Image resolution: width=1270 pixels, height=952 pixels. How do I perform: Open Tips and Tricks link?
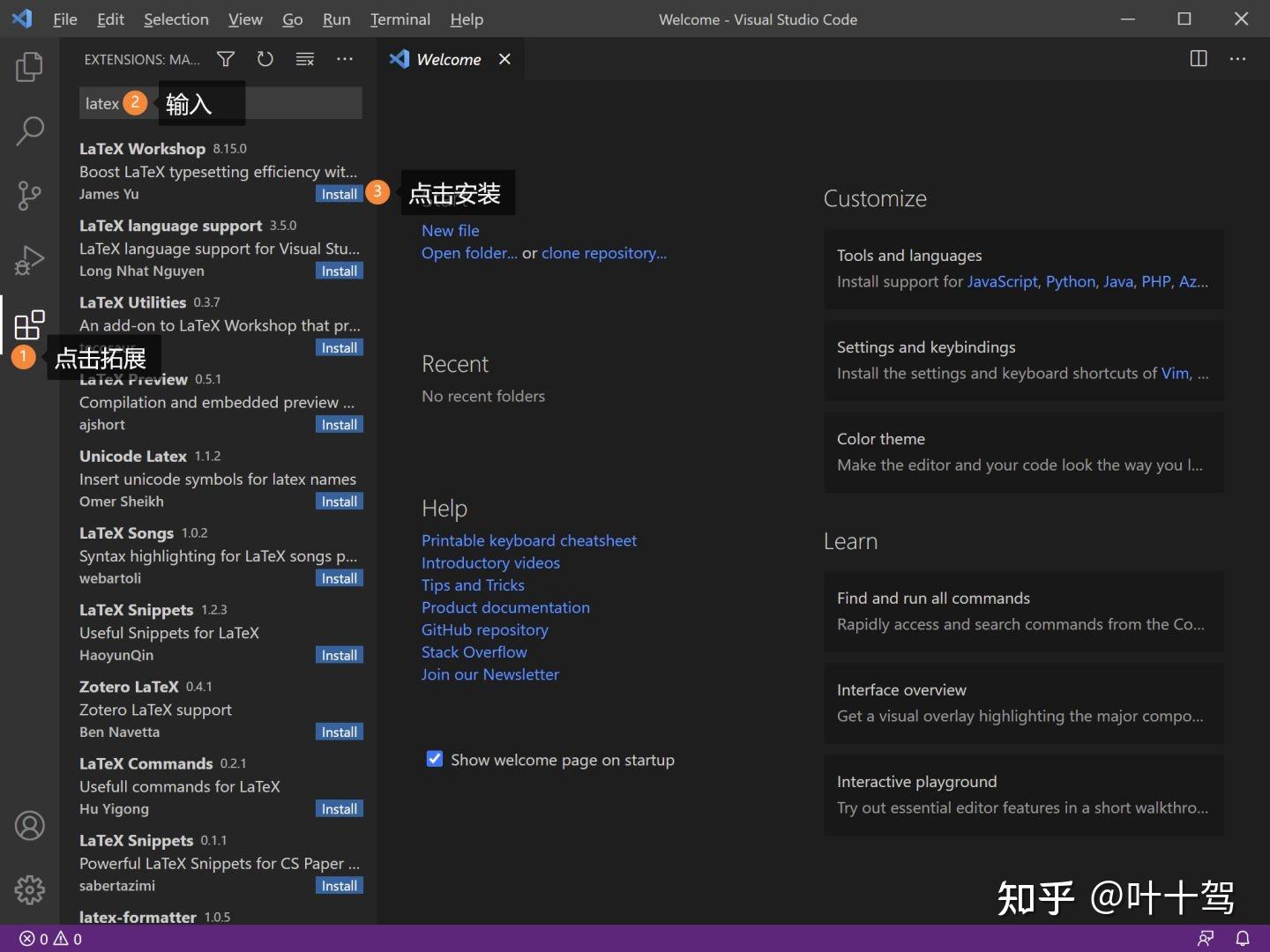click(x=473, y=585)
